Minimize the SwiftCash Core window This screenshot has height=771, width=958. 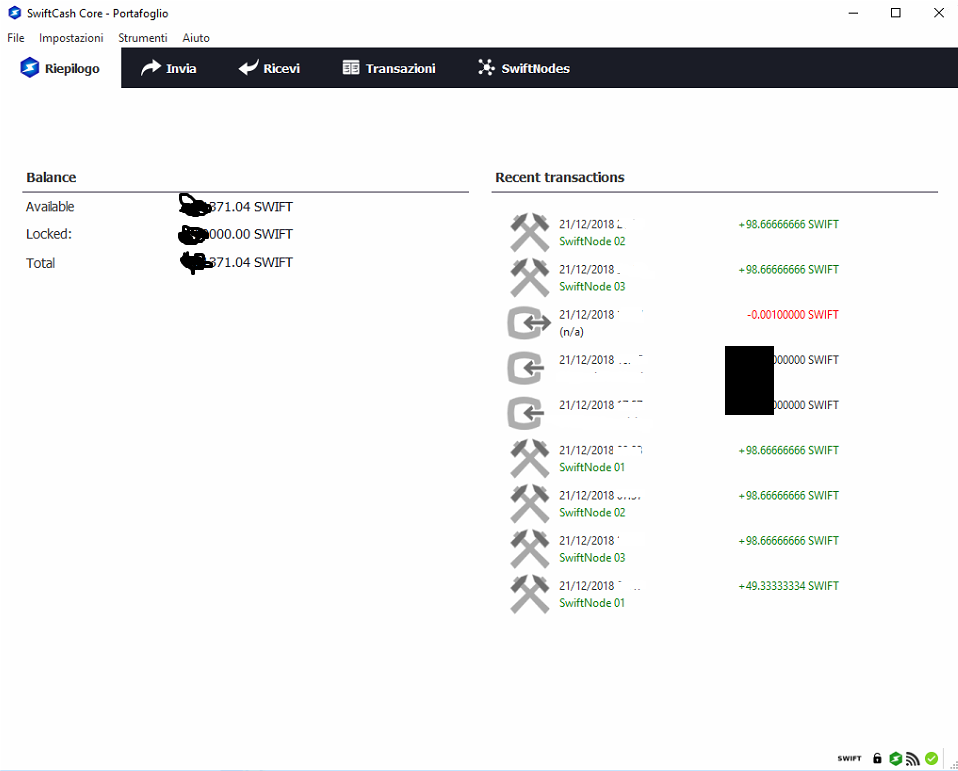(x=854, y=13)
